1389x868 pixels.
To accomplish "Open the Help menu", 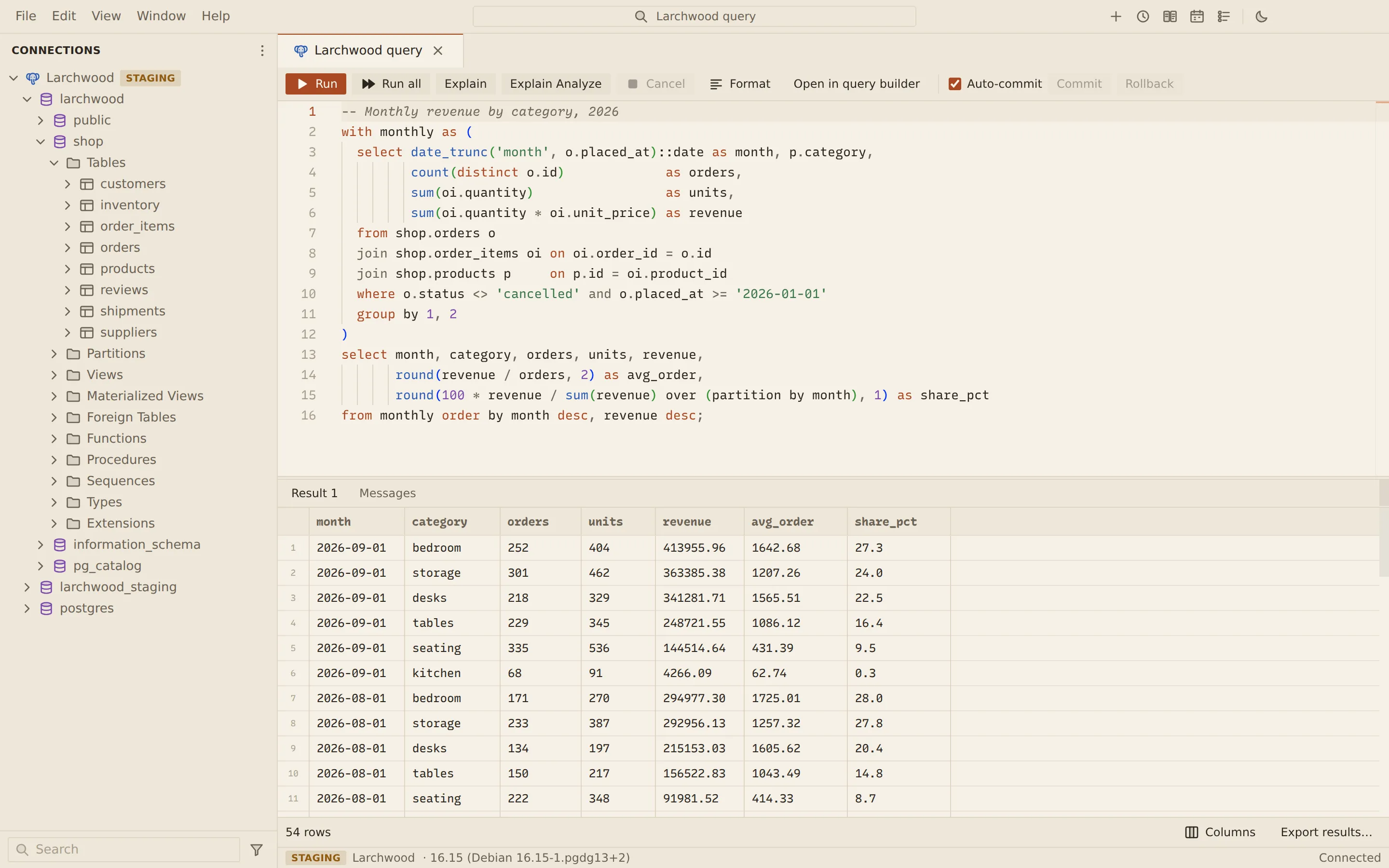I will (216, 16).
